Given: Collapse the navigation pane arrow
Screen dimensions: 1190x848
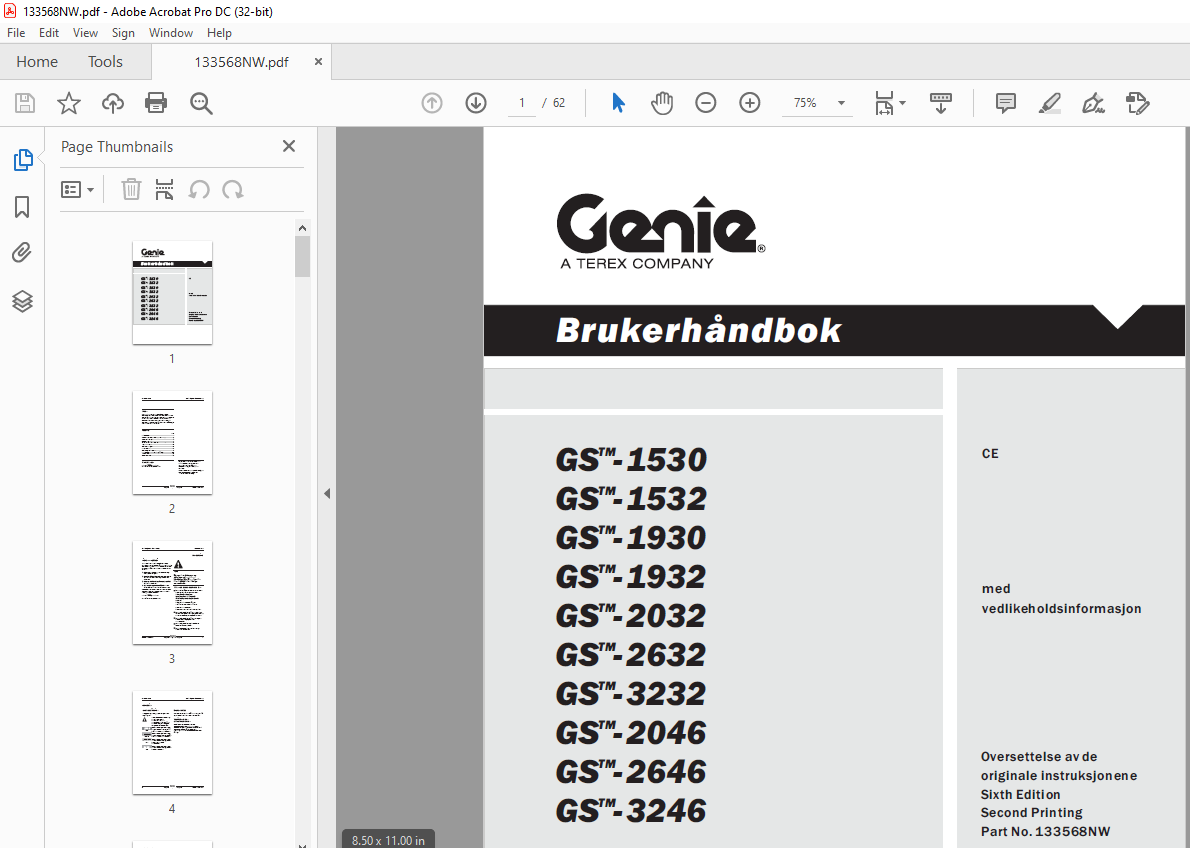Looking at the screenshot, I should coord(327,493).
